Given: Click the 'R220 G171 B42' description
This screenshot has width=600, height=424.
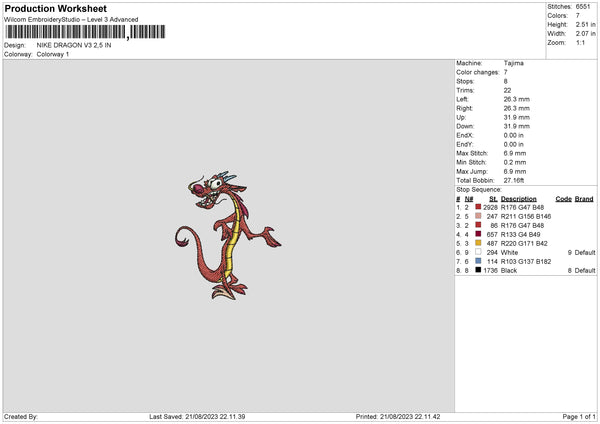Looking at the screenshot, I should click(524, 243).
